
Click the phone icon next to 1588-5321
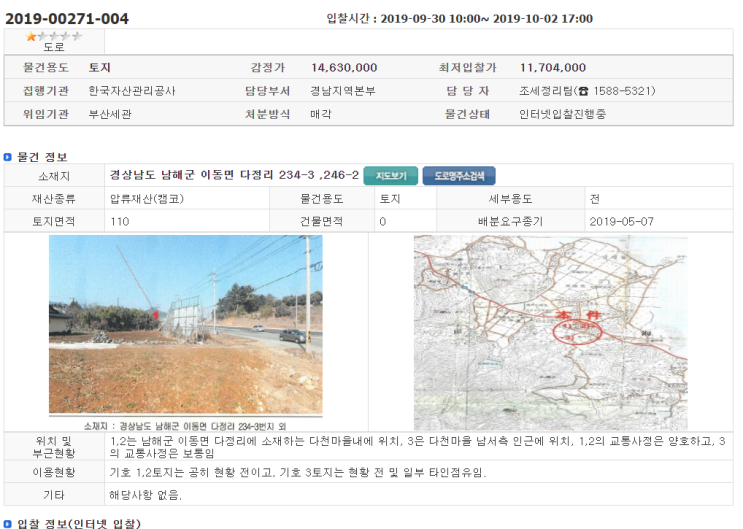pos(583,91)
